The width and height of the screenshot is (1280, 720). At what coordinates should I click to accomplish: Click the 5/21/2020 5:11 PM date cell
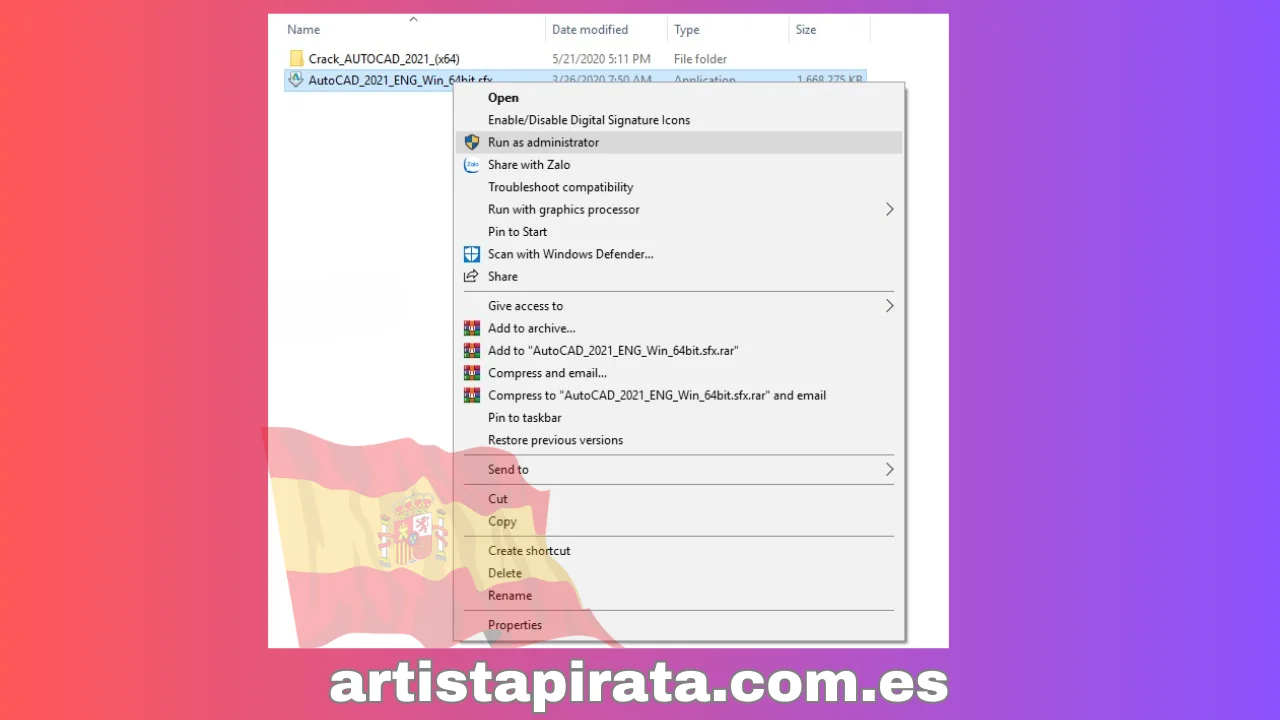(601, 59)
